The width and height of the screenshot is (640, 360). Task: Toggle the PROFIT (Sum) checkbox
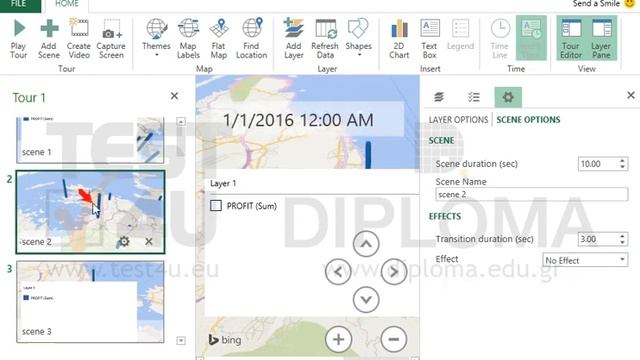(x=216, y=205)
